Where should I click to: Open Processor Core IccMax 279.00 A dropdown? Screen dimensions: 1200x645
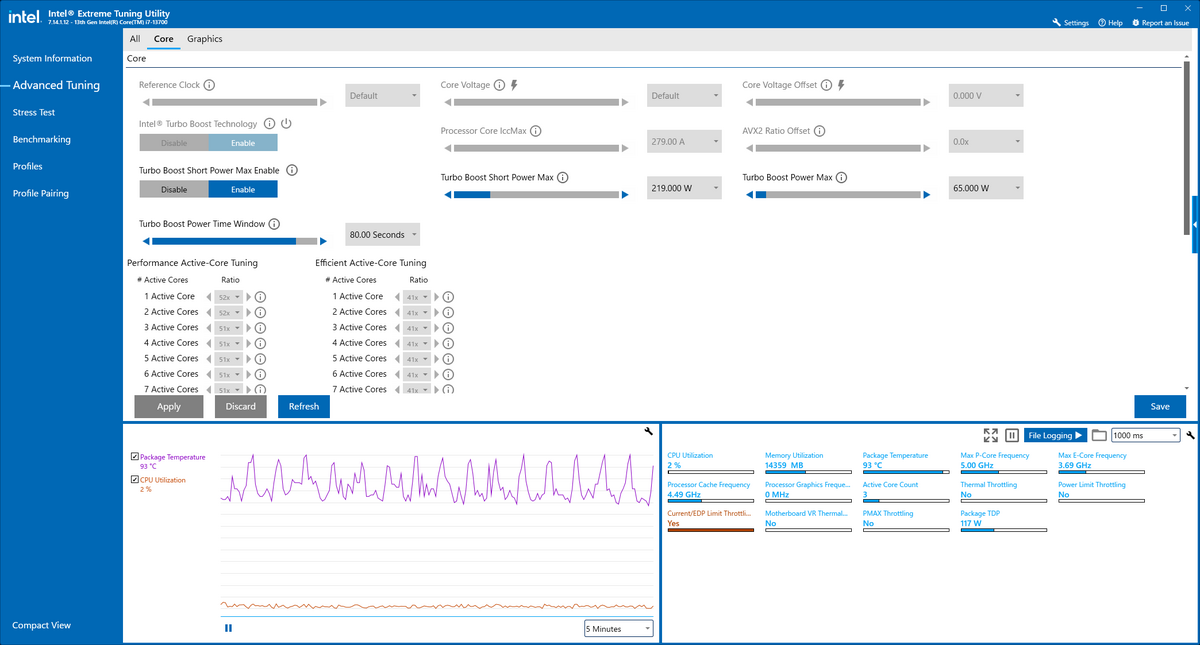(x=684, y=142)
